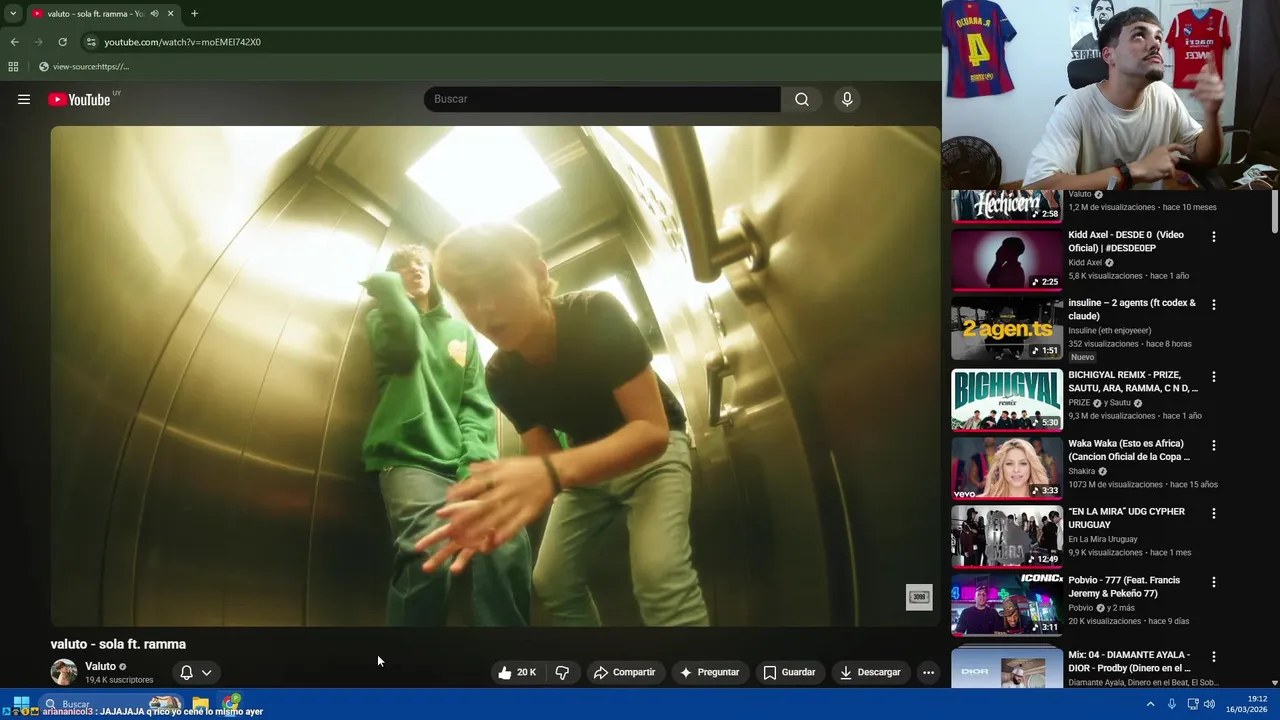Like the video (20 K)
1280x720 pixels.
pyautogui.click(x=517, y=672)
